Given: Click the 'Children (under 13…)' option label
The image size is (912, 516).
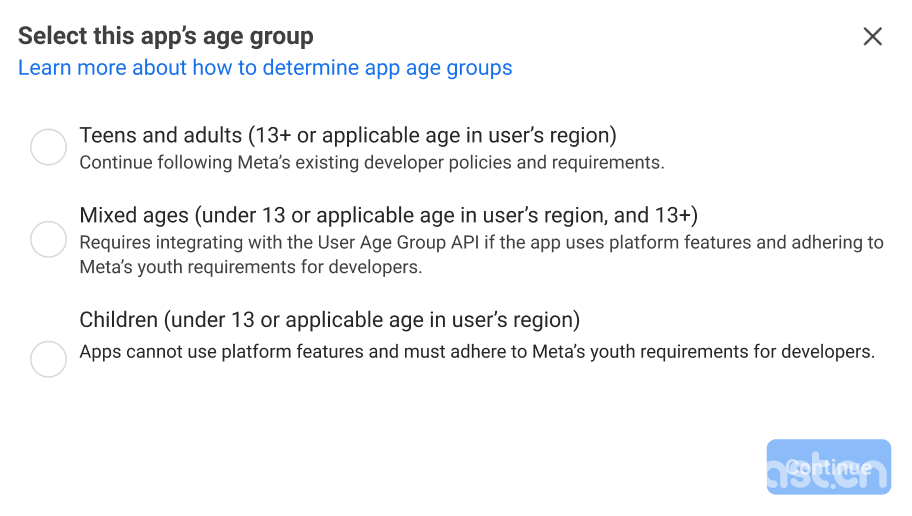Looking at the screenshot, I should pyautogui.click(x=330, y=320).
